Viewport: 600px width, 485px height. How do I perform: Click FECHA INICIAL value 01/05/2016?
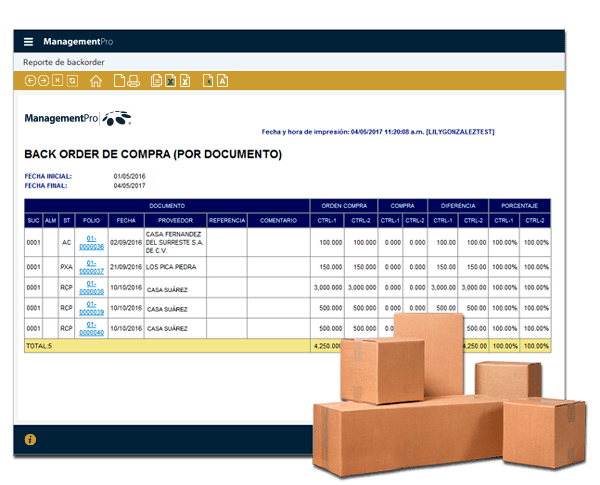tap(129, 176)
